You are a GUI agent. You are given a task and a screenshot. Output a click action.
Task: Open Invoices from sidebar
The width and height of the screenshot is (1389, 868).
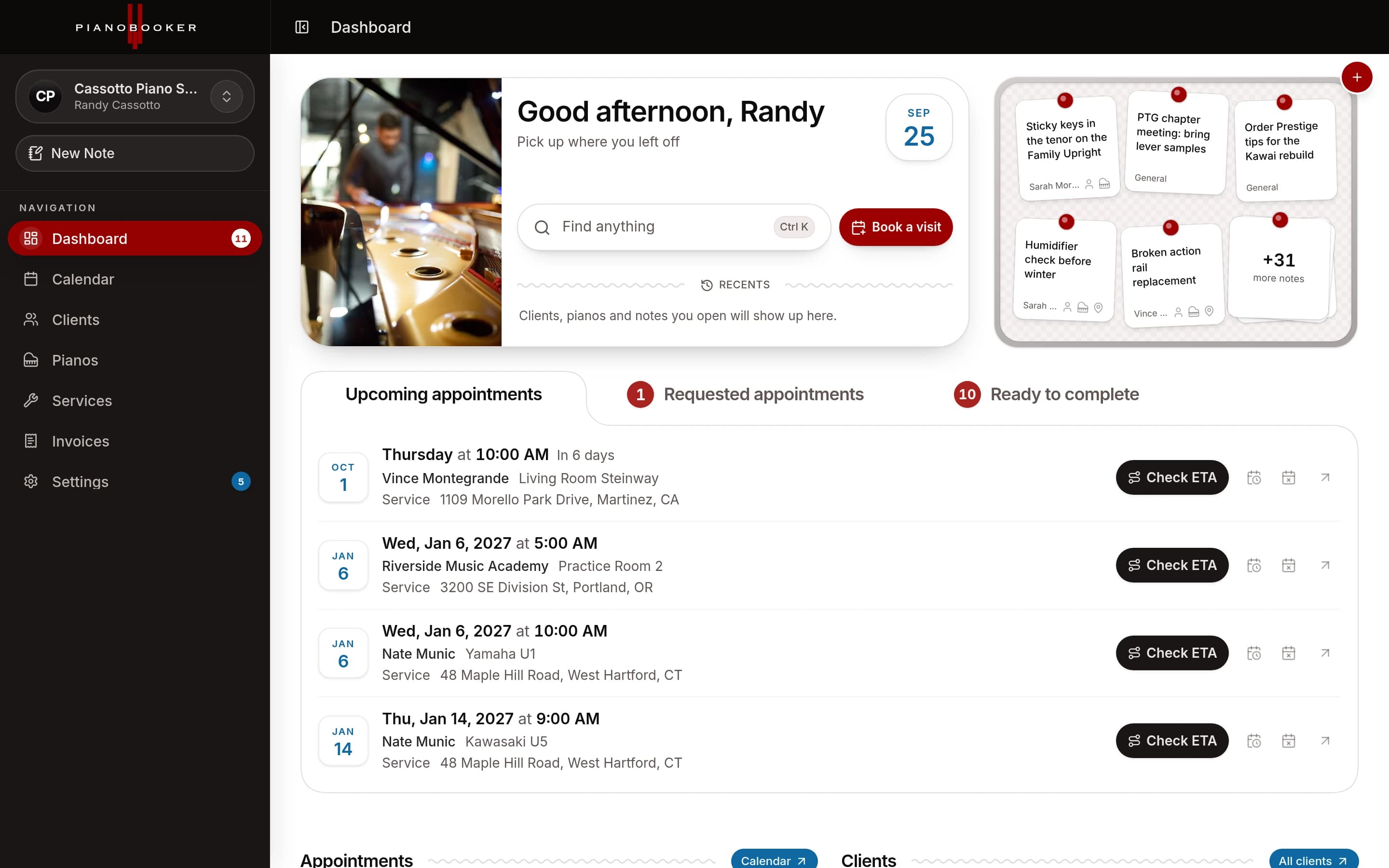click(x=135, y=441)
